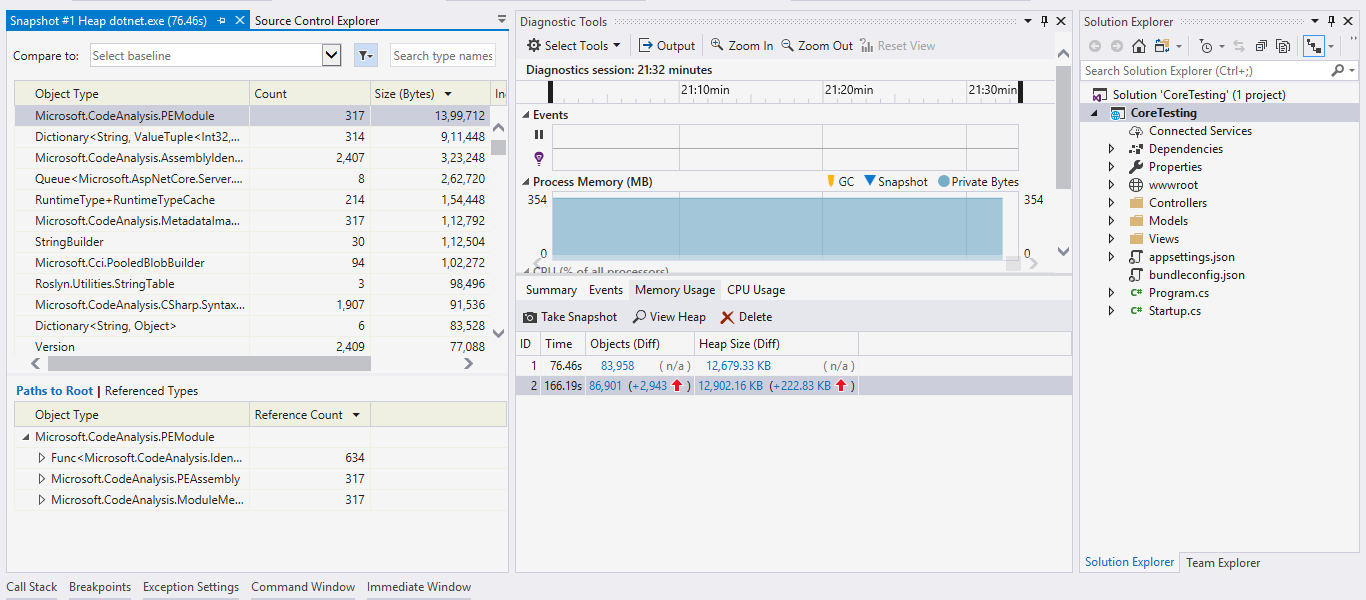1366x600 pixels.
Task: Pin the Snapshot #1 Heap tab
Action: pyautogui.click(x=222, y=20)
